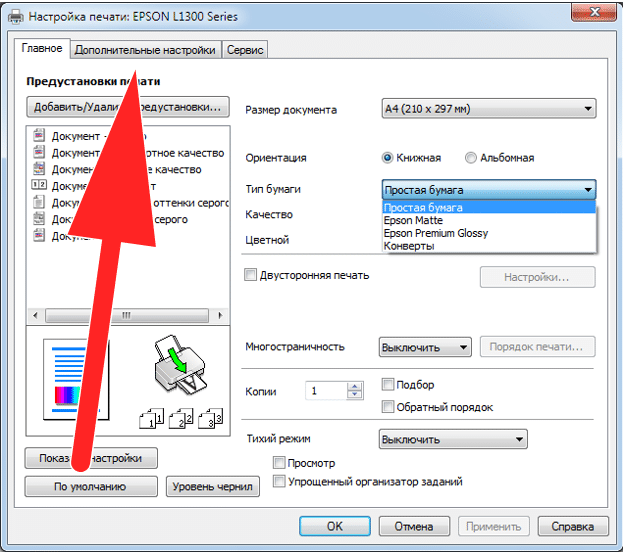The width and height of the screenshot is (623, 552).
Task: Click the third collation pages icon
Action: tap(210, 418)
